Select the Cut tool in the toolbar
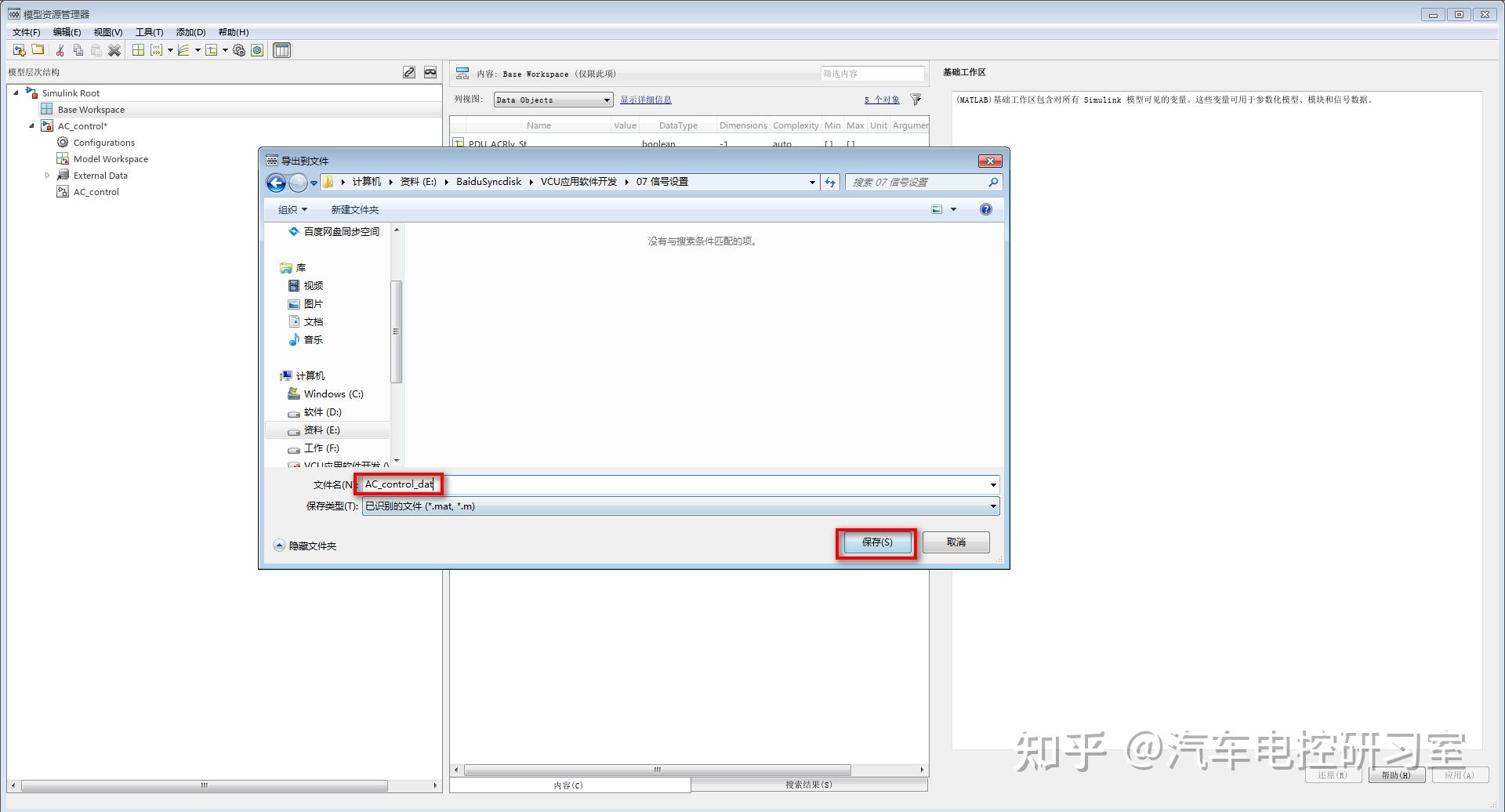The width and height of the screenshot is (1505, 812). (60, 49)
